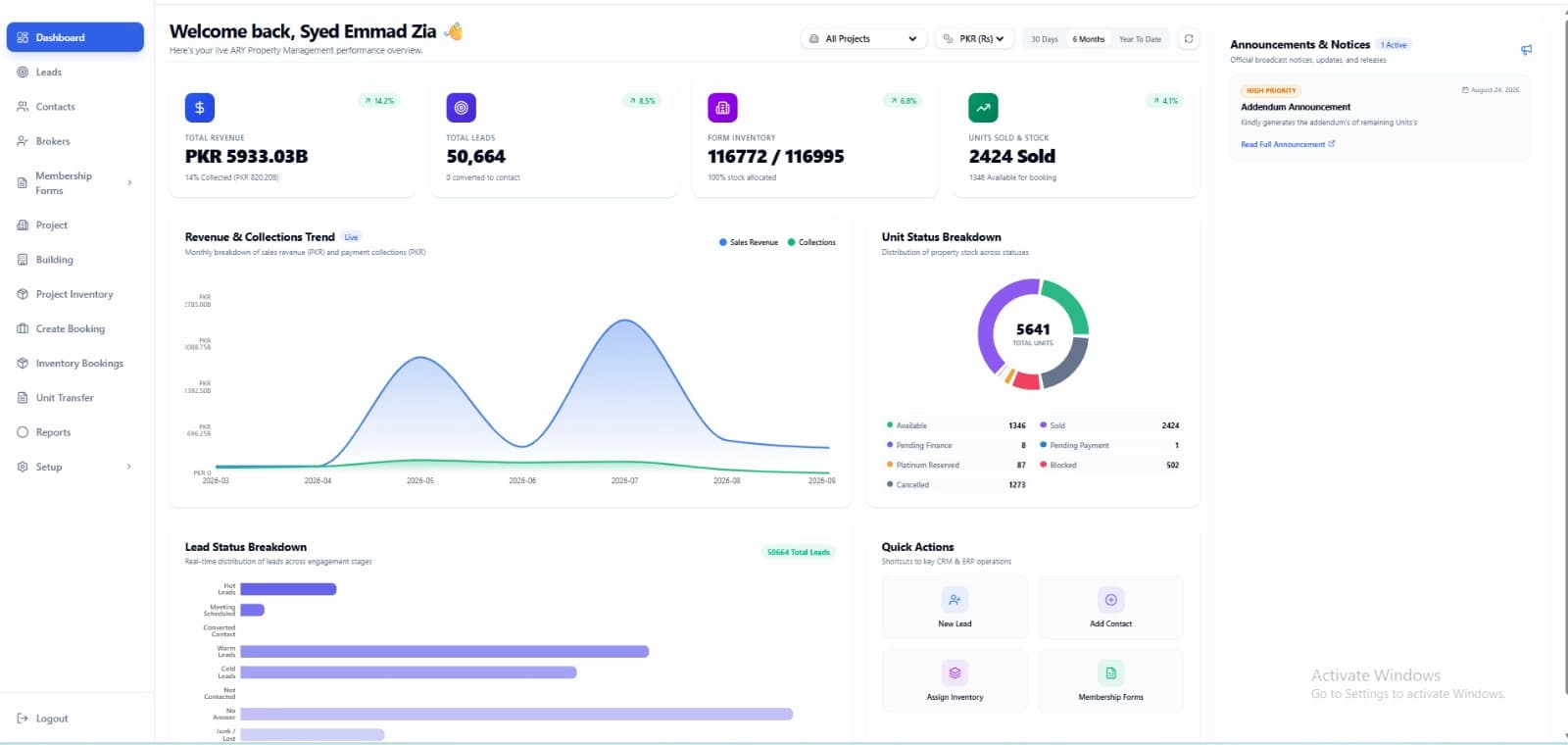Click the Blocked 502 legend entry

1109,465
